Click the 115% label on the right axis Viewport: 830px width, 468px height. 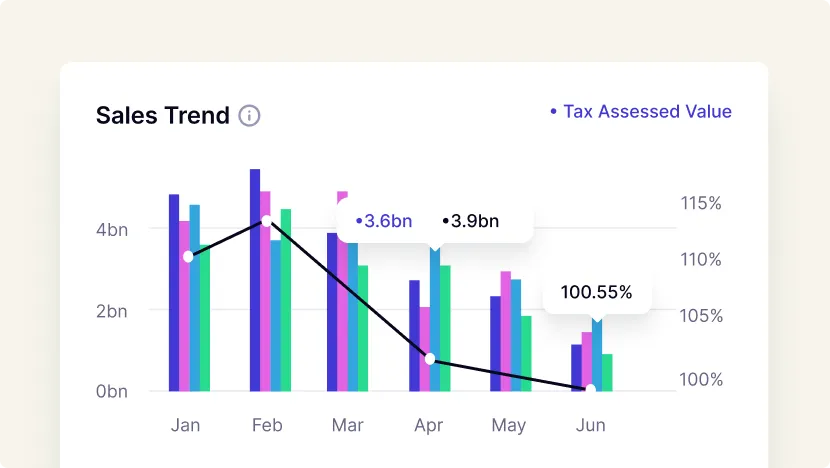point(701,203)
